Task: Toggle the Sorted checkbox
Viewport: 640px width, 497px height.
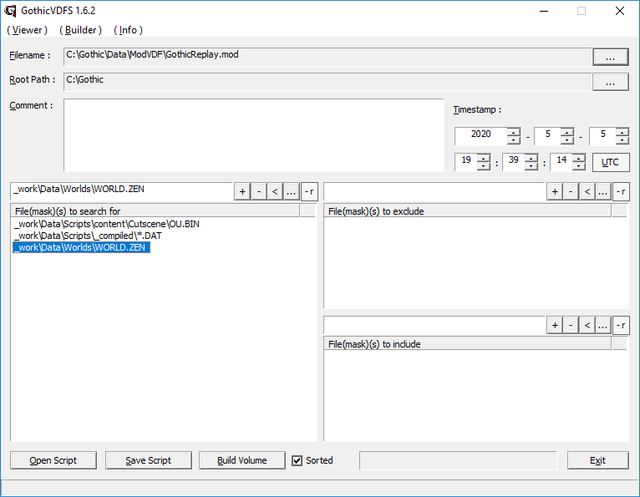Action: 297,461
